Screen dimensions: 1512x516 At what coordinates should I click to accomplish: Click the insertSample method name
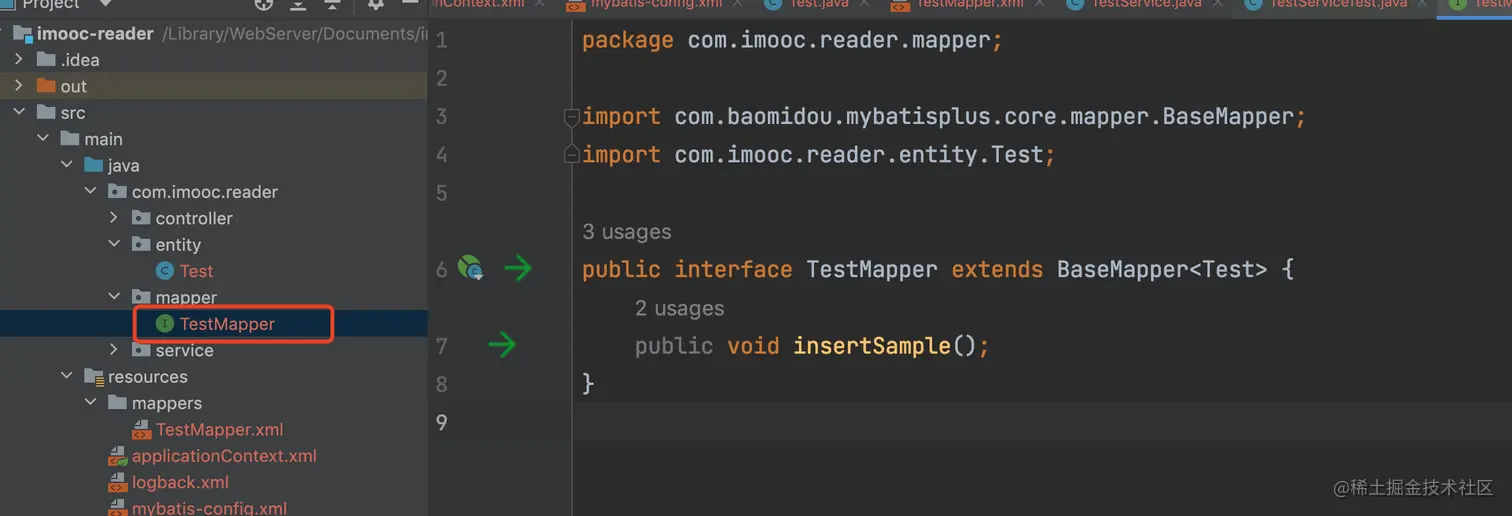coord(871,346)
